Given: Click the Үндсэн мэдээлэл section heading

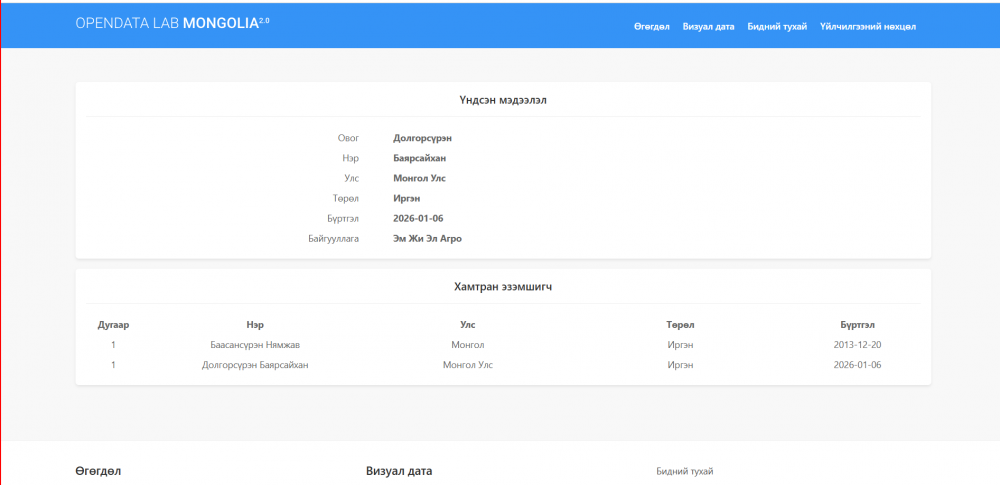Looking at the screenshot, I should coord(503,100).
